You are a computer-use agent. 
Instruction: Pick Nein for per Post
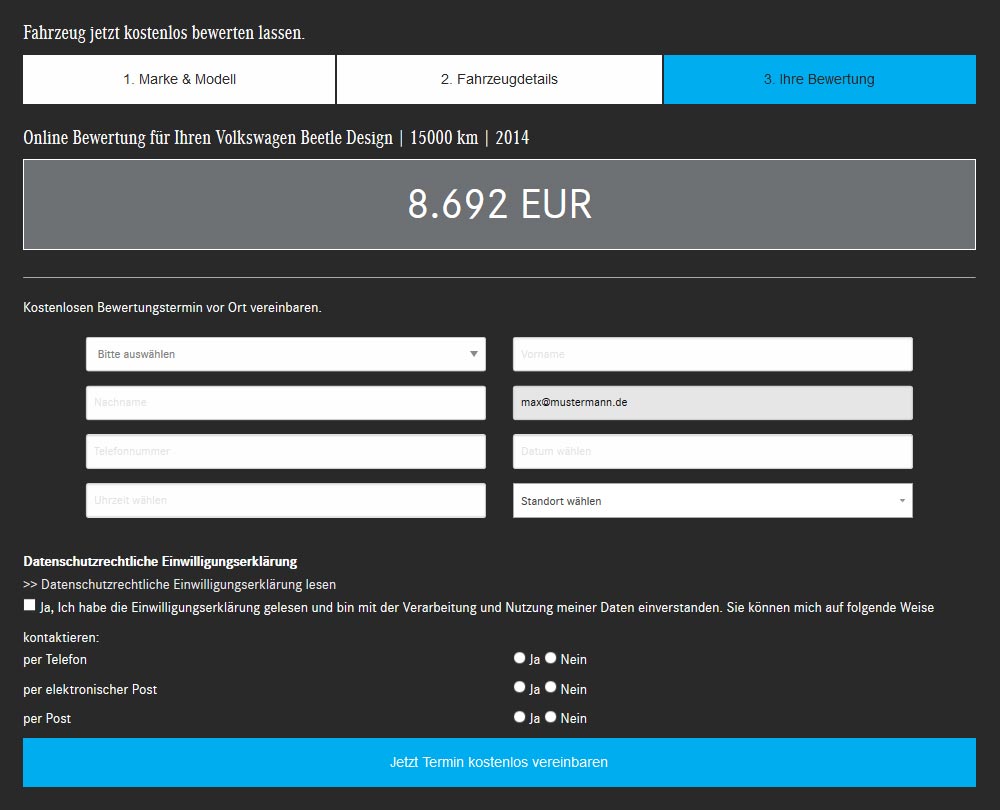[550, 717]
